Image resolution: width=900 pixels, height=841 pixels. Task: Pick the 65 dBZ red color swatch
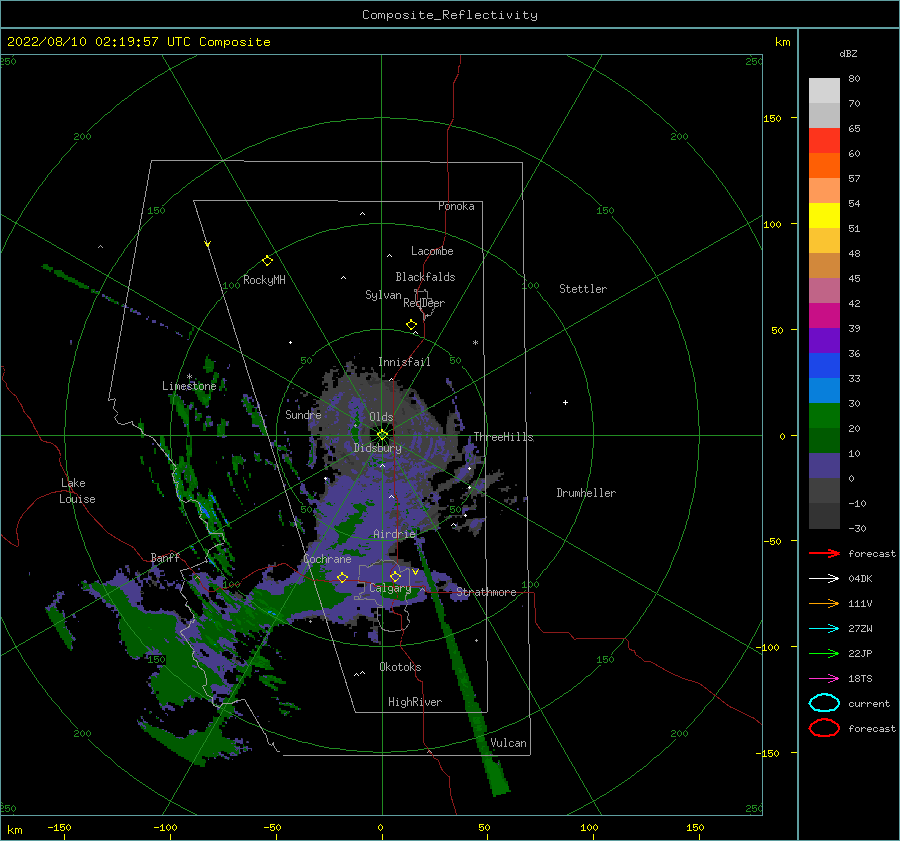tap(824, 140)
